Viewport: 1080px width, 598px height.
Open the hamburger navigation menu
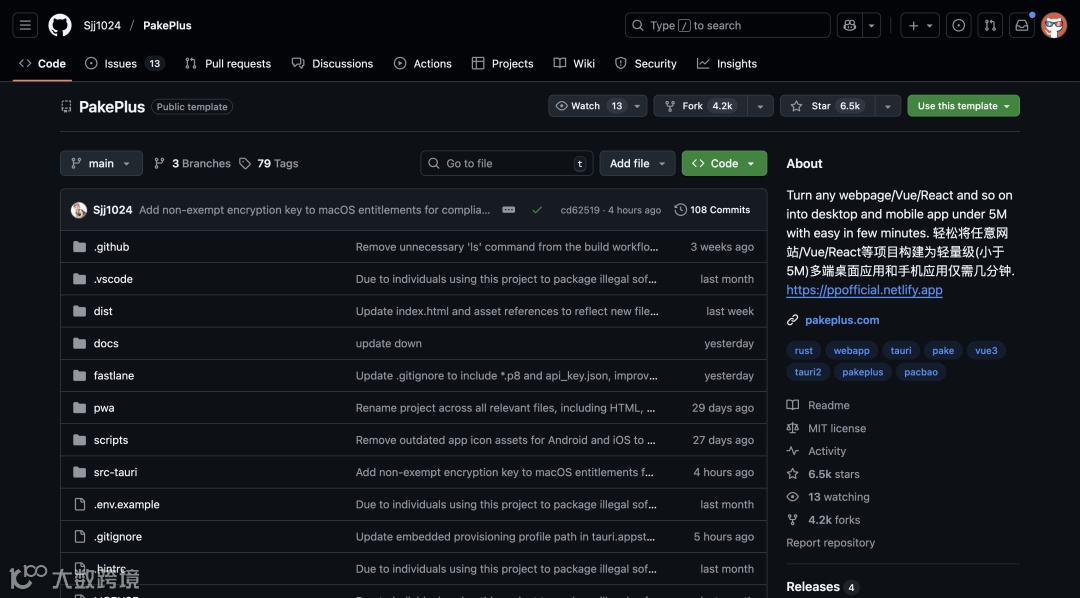[25, 25]
